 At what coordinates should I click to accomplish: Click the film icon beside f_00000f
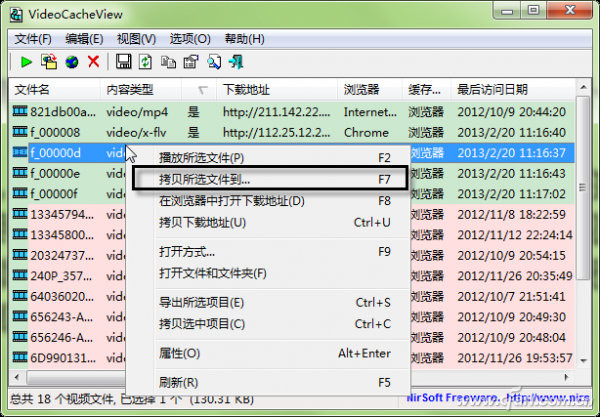[20, 193]
